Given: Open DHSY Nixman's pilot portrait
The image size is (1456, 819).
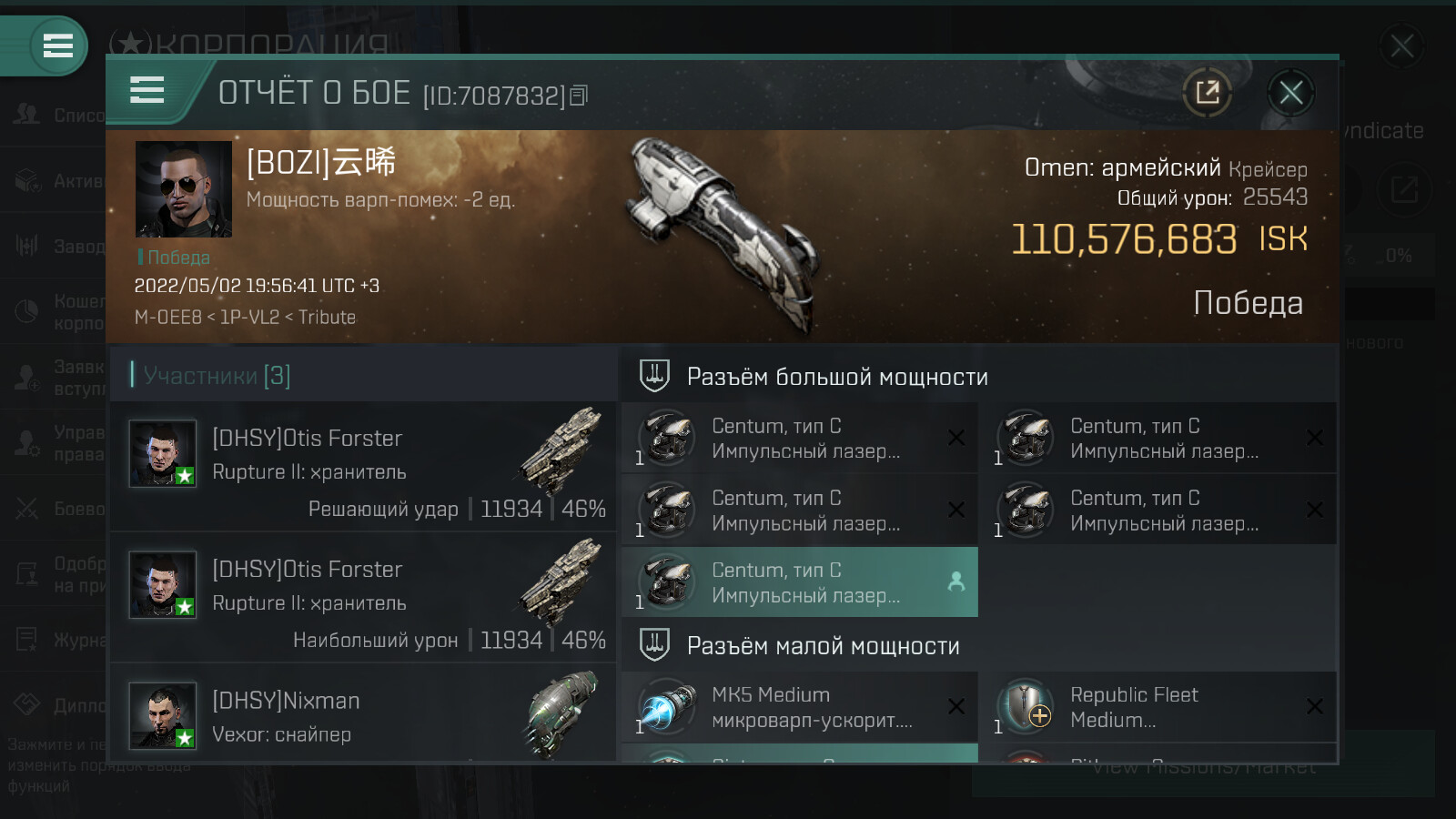Looking at the screenshot, I should tap(163, 715).
